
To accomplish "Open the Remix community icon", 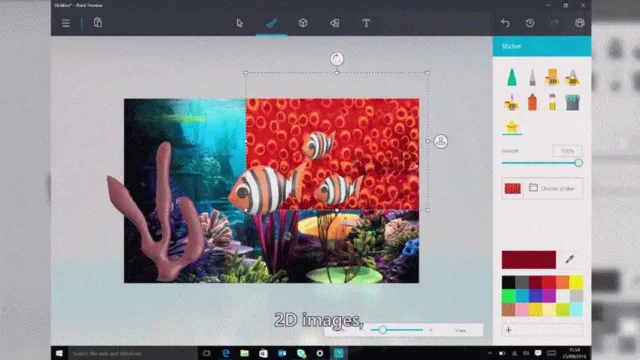I will 580,23.
